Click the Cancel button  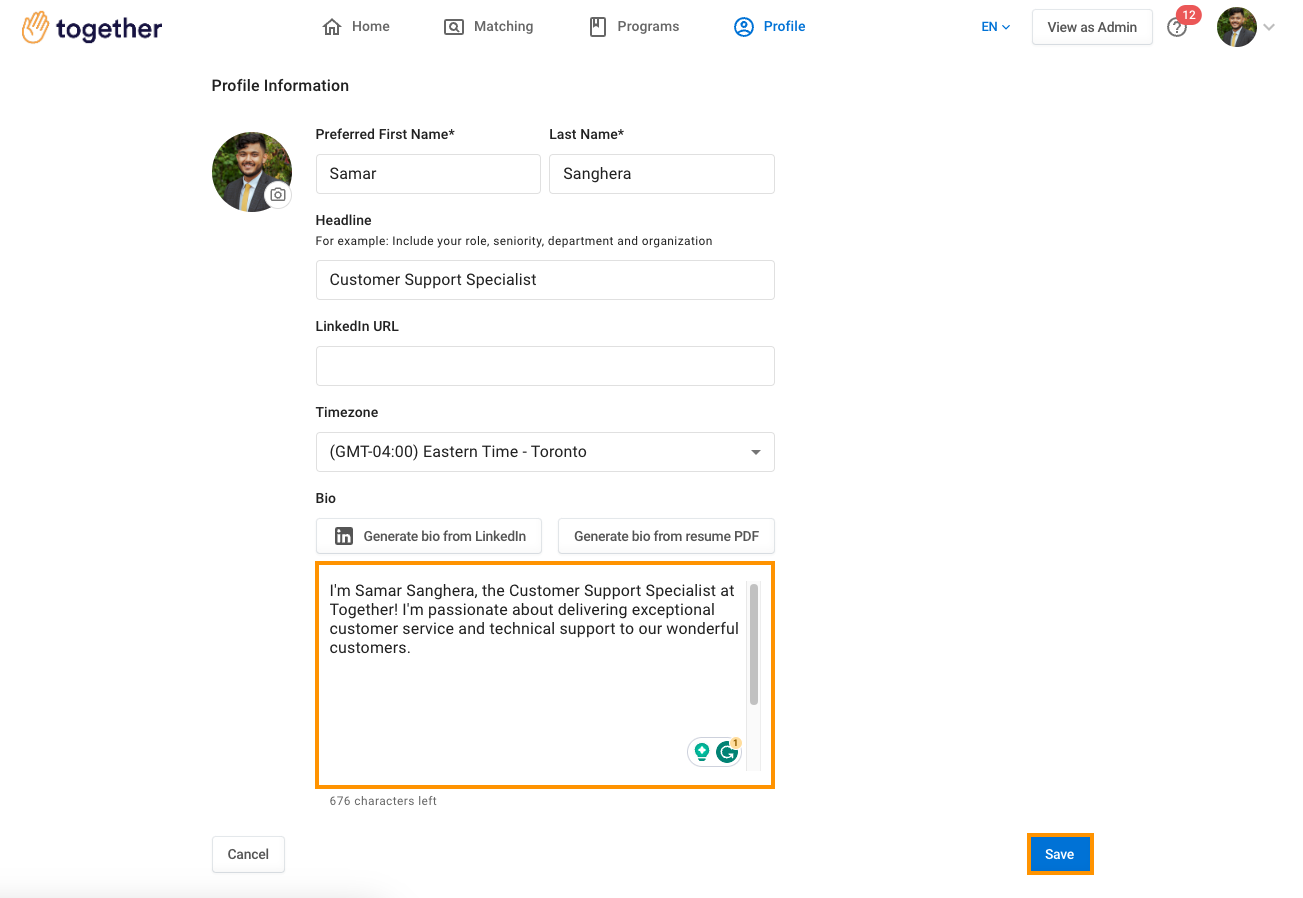(x=248, y=854)
